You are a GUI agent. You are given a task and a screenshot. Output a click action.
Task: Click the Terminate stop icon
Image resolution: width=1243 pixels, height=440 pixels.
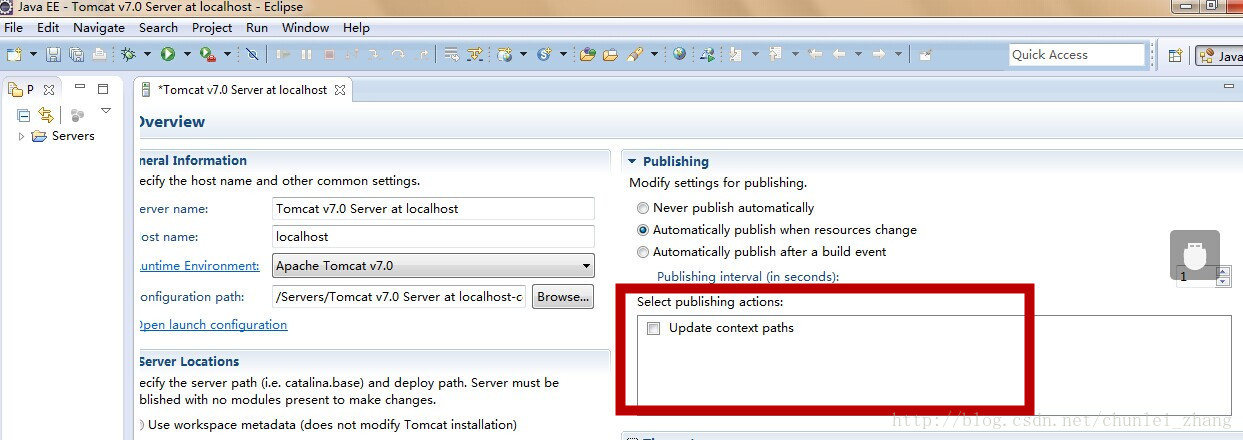tap(329, 54)
